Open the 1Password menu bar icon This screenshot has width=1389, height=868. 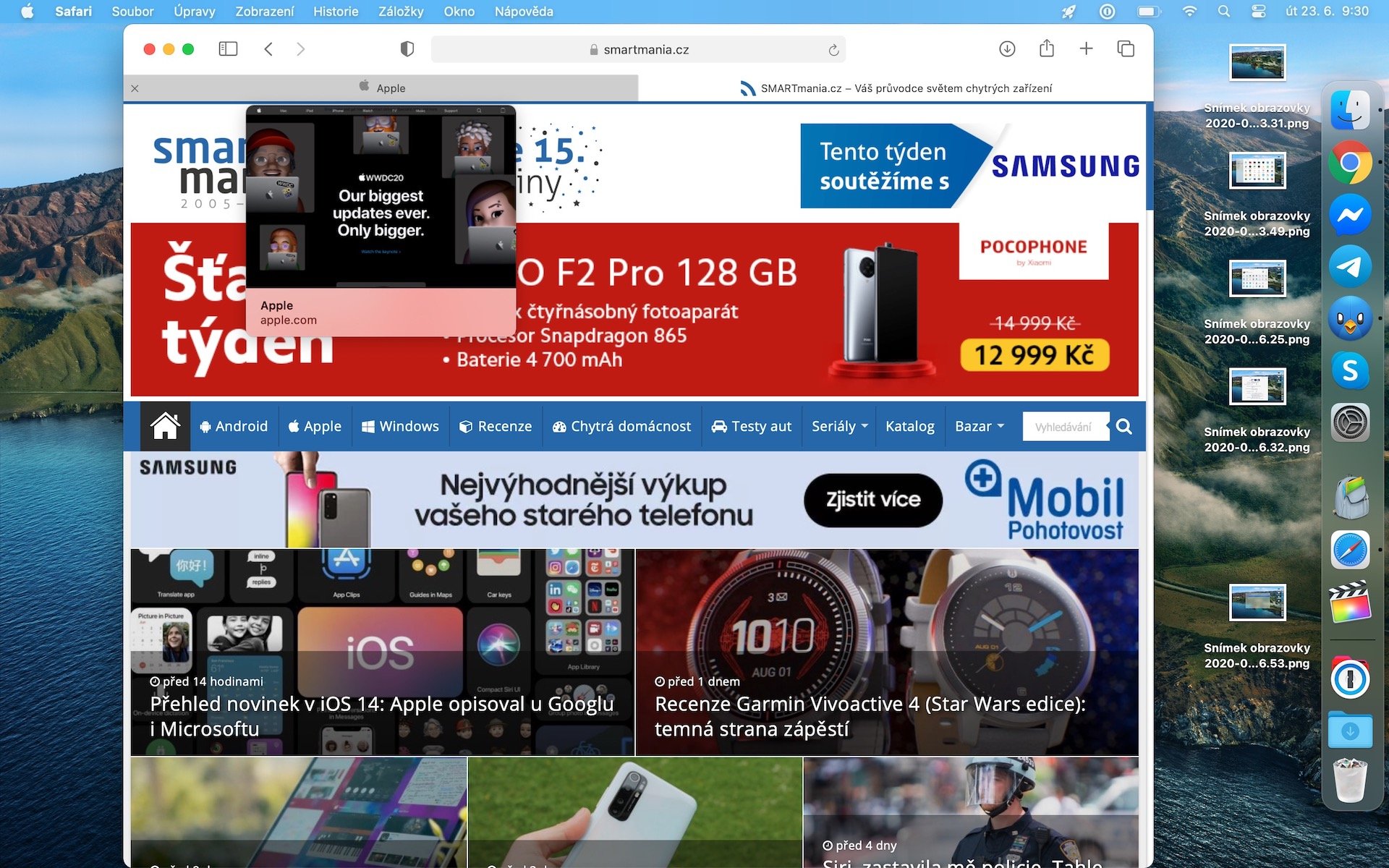pyautogui.click(x=1107, y=12)
